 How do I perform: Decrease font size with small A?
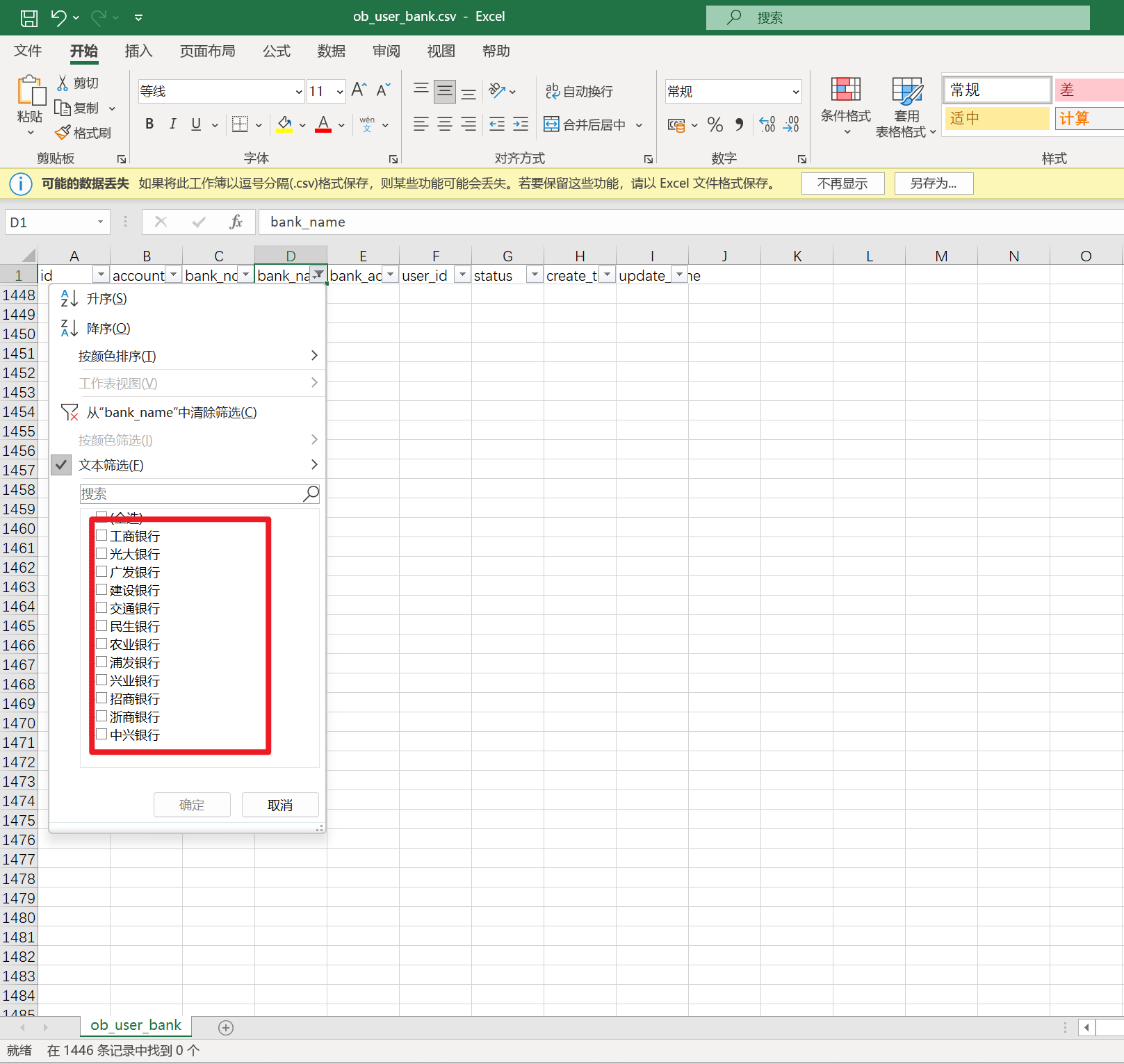tap(383, 90)
